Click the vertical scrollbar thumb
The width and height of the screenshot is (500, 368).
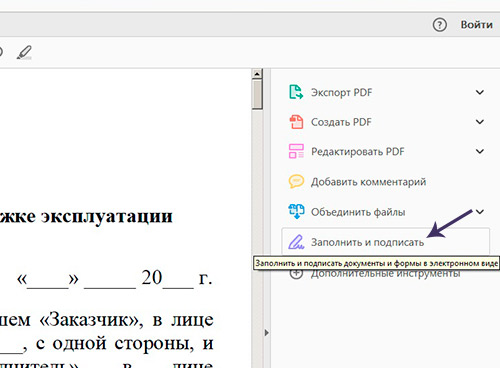pos(257,94)
